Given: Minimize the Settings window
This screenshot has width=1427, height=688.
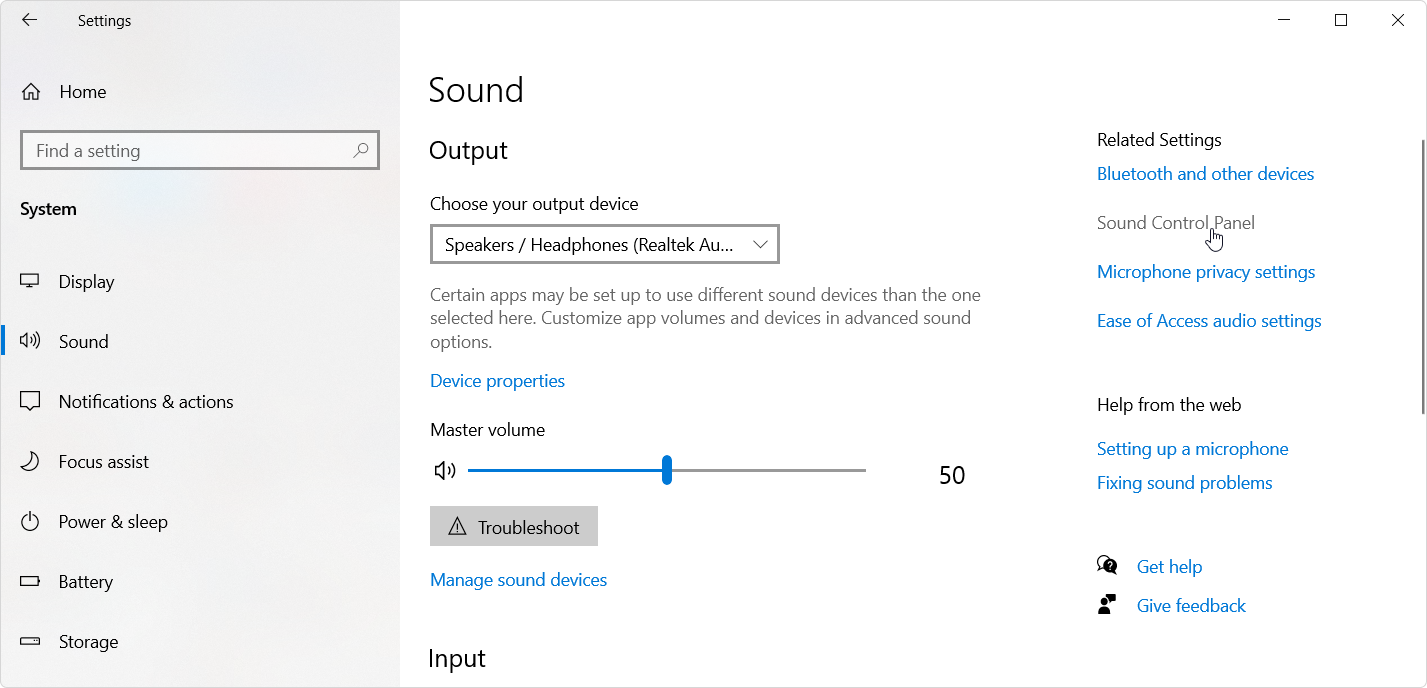Looking at the screenshot, I should [1285, 20].
